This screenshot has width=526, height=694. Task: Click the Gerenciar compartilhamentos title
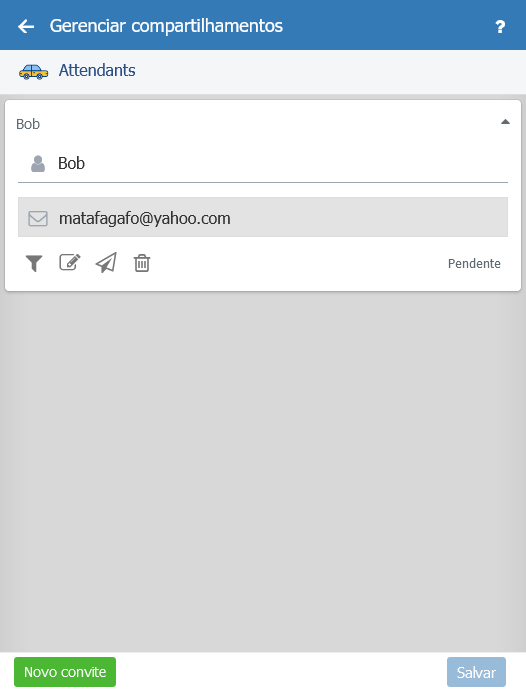point(166,26)
